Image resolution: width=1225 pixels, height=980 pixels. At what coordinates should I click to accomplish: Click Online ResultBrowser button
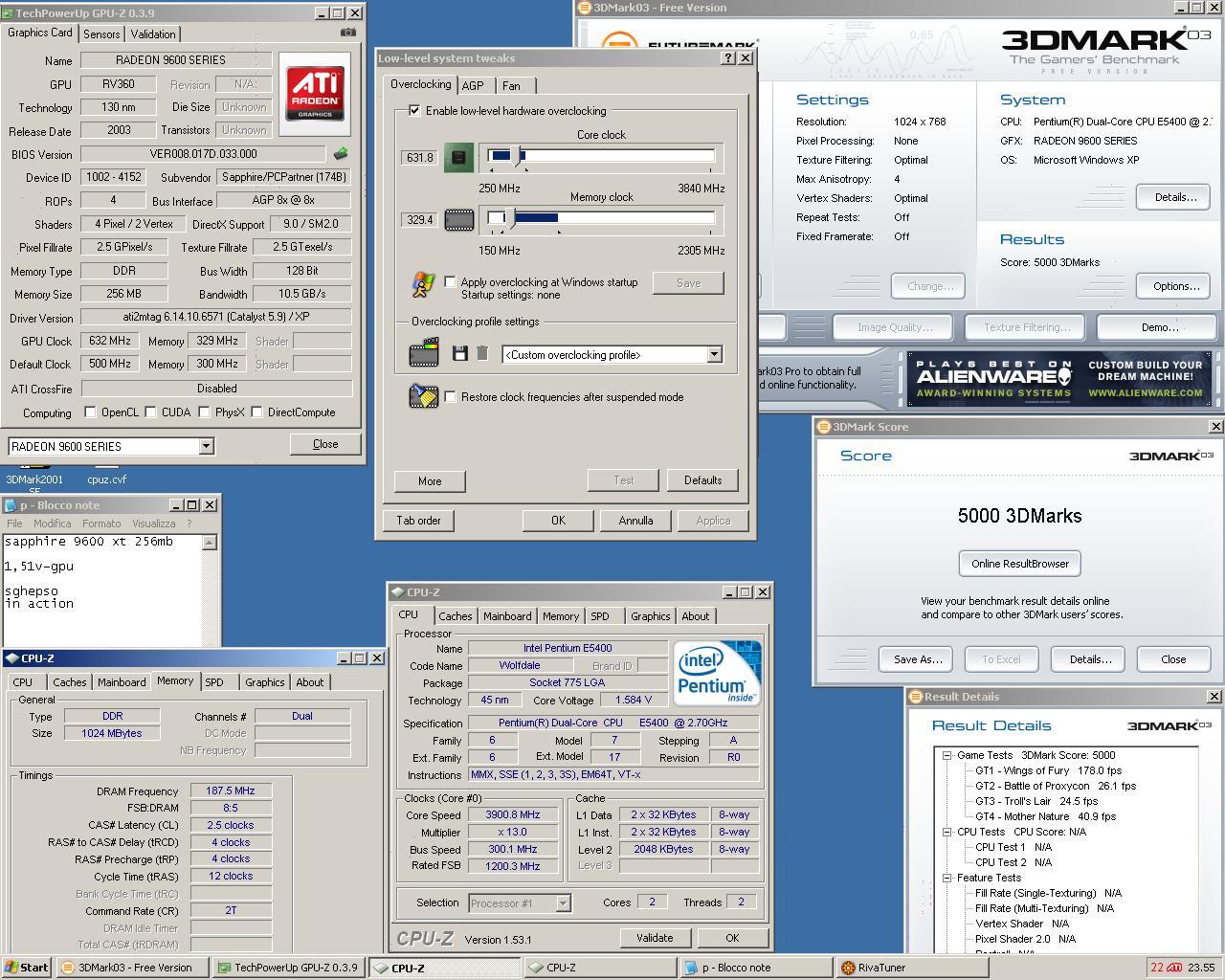click(x=1020, y=564)
